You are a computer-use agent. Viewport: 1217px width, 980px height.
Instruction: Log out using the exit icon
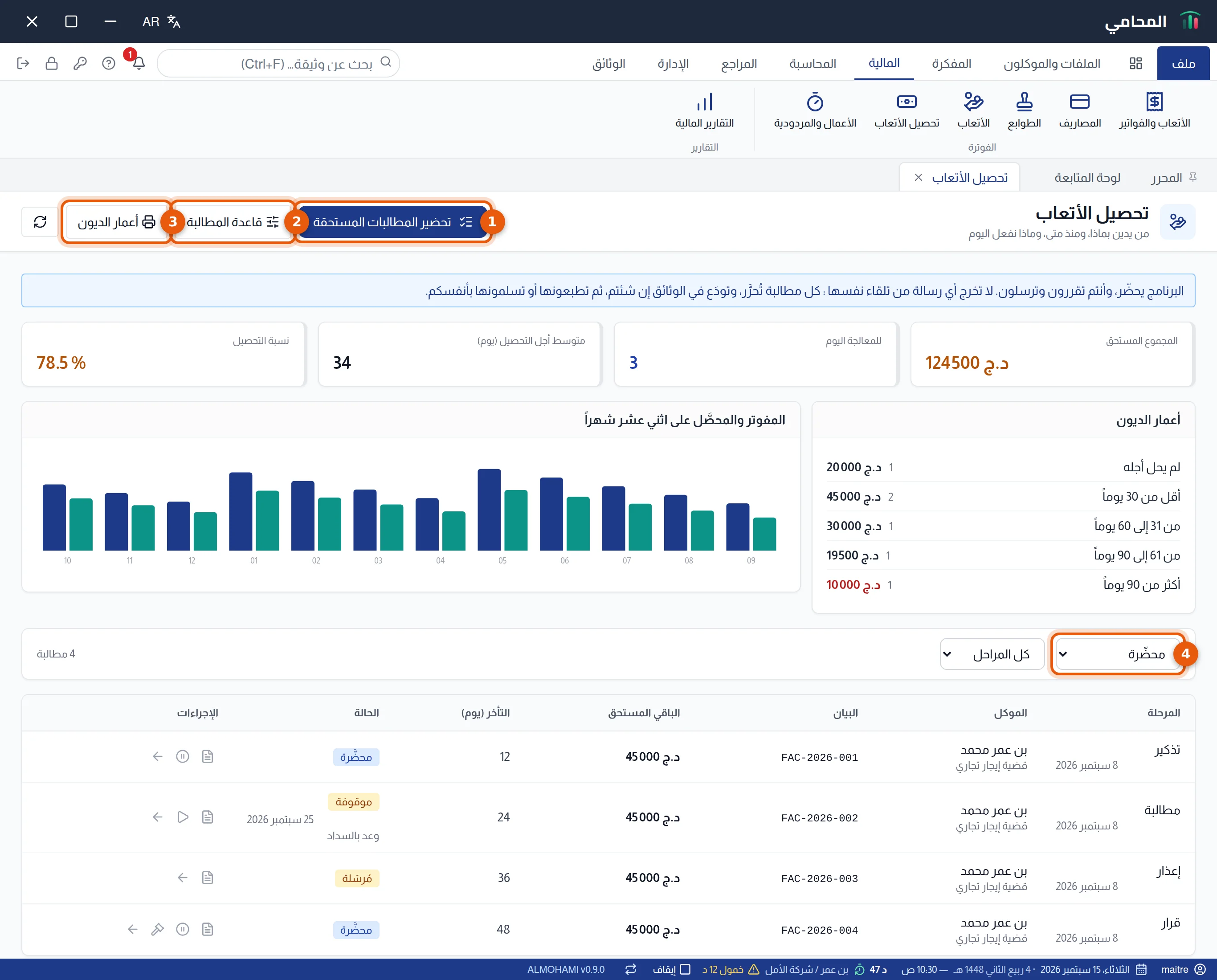pos(23,63)
